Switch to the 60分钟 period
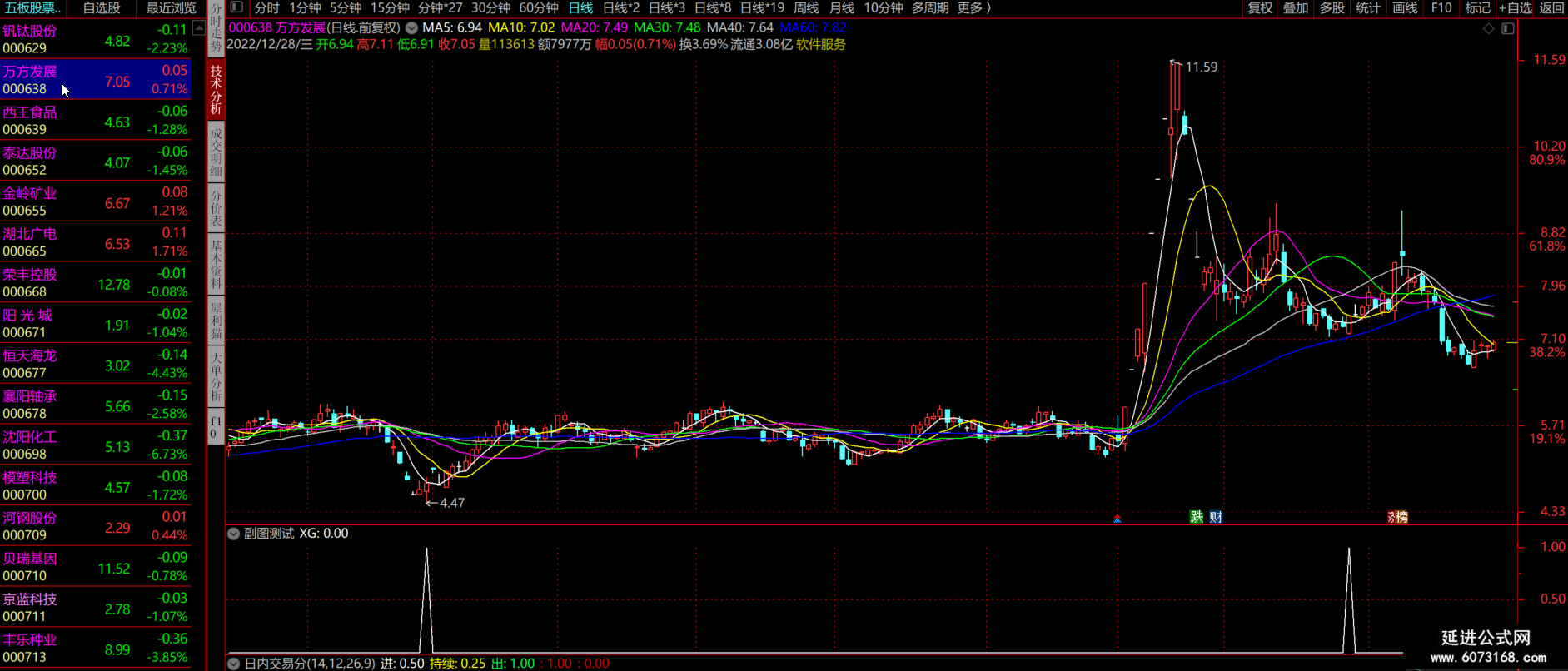The width and height of the screenshot is (1568, 671). pos(539,7)
